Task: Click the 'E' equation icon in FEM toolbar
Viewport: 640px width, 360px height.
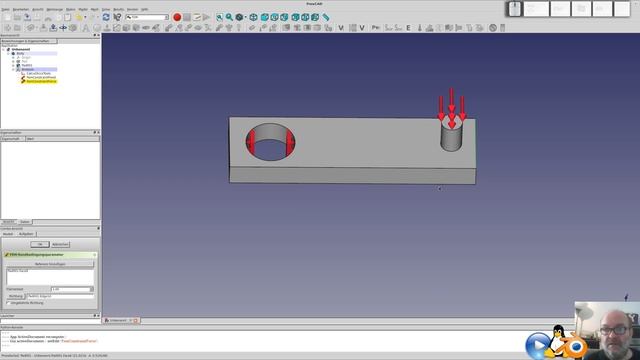Action: click(x=408, y=28)
